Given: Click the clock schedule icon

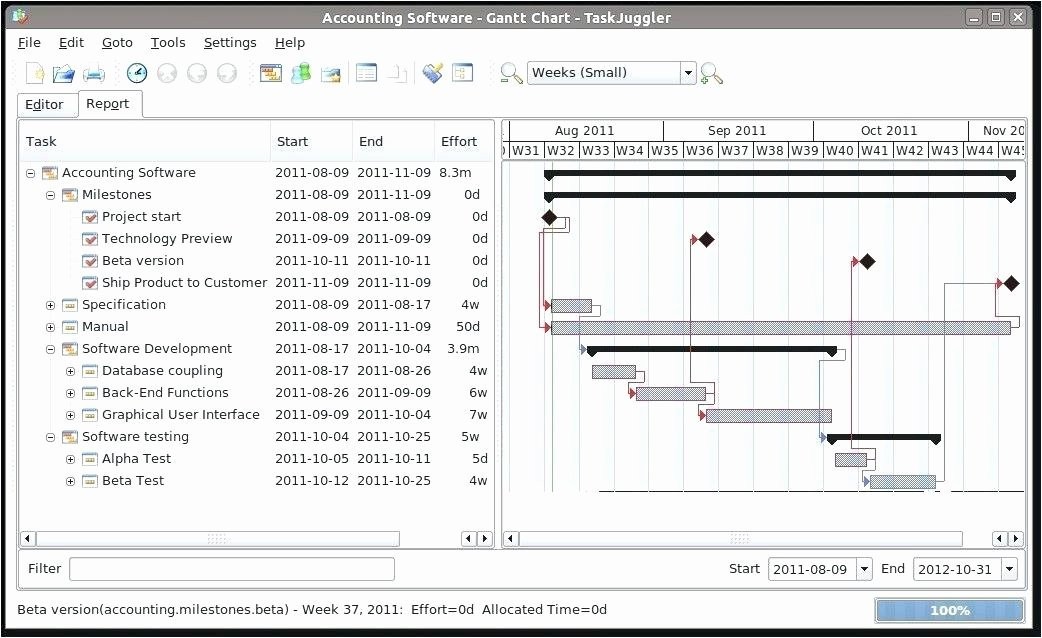Looking at the screenshot, I should (x=137, y=73).
